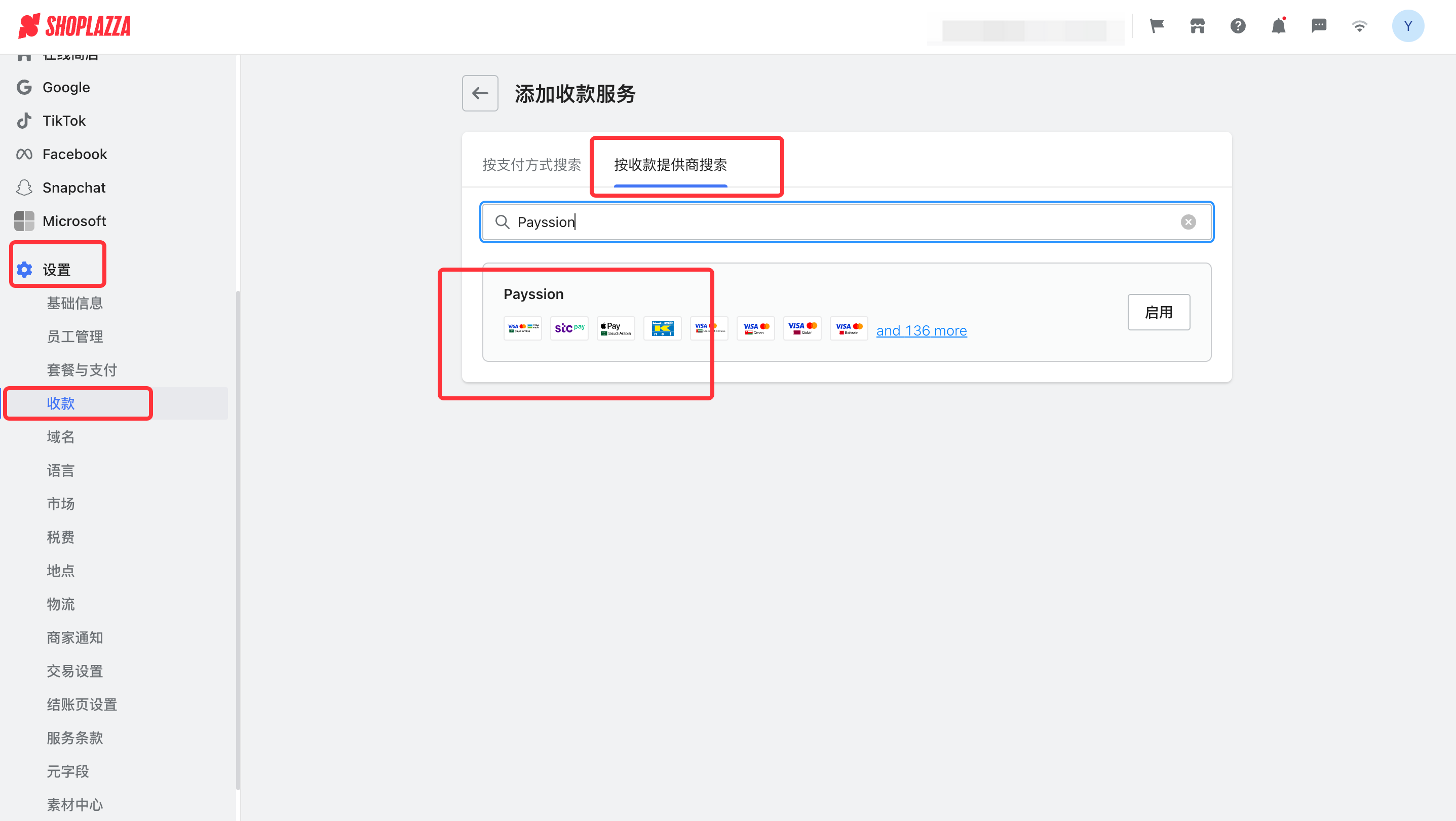Screen dimensions: 1456x821
Task: Open the Y account avatar
Action: pos(1407,26)
